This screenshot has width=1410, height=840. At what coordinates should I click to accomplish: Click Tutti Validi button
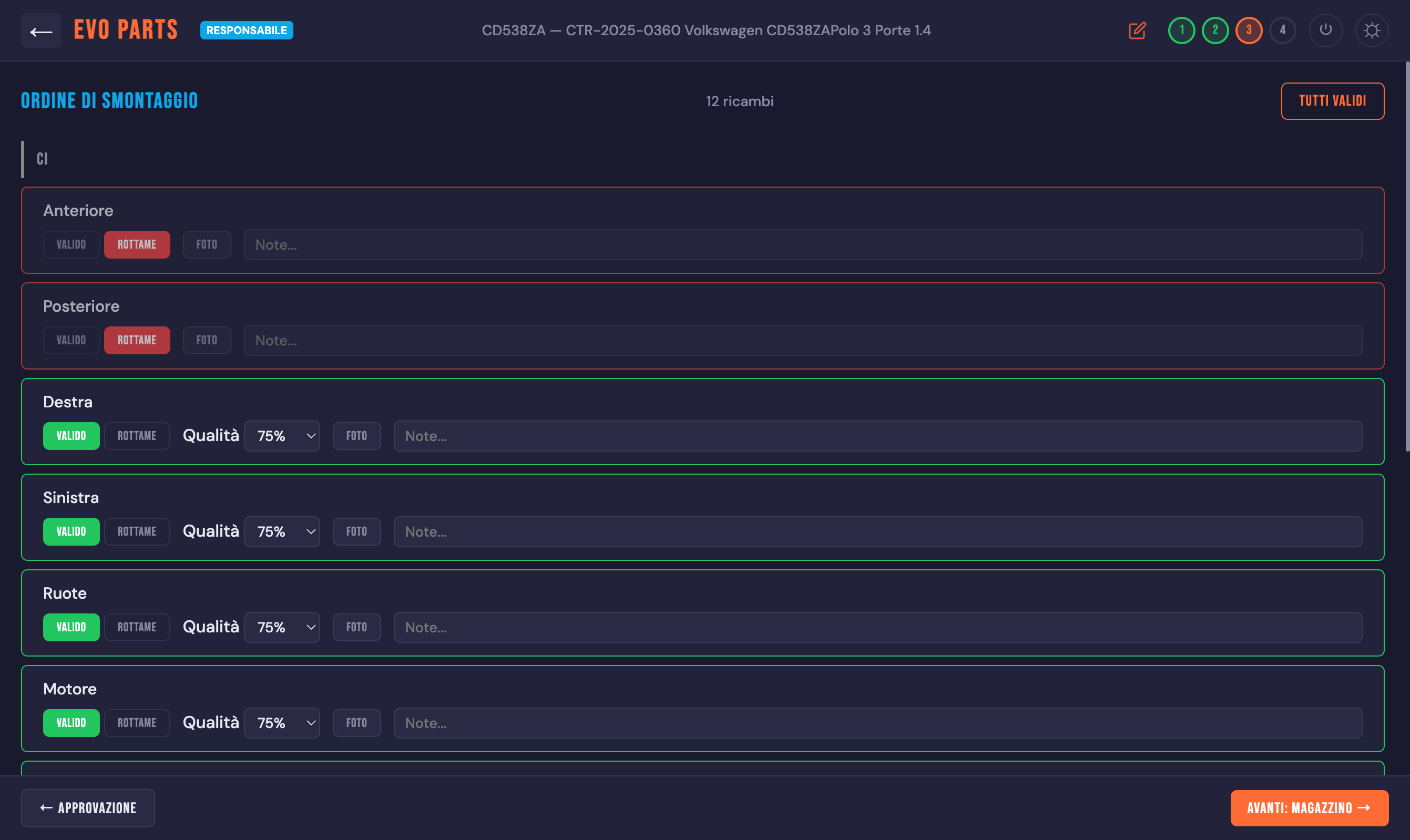click(x=1332, y=101)
